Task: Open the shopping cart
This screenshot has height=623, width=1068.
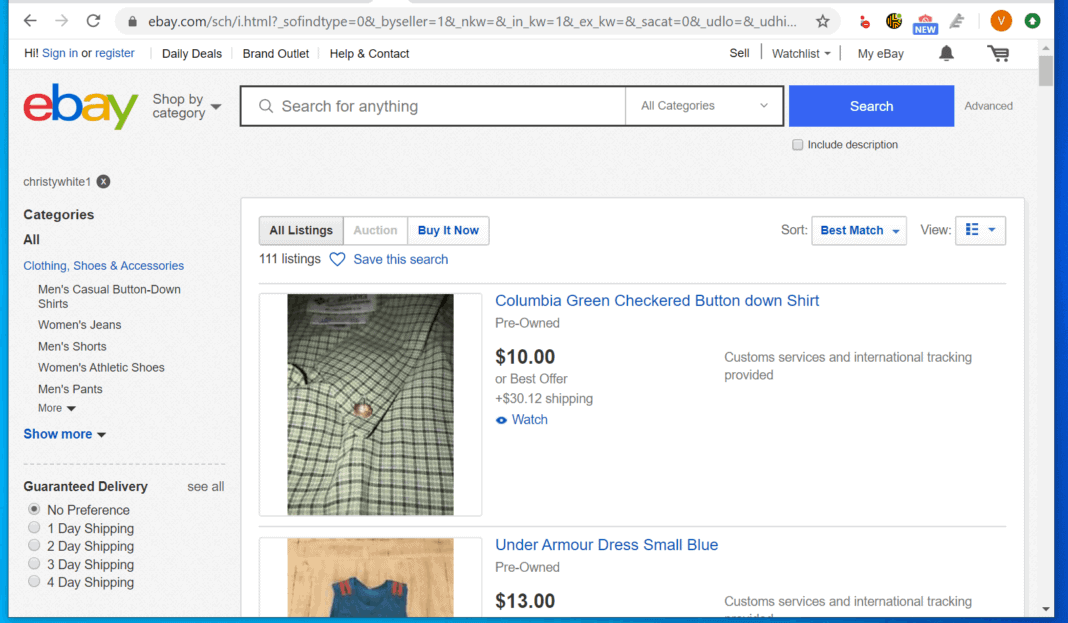Action: coord(997,53)
